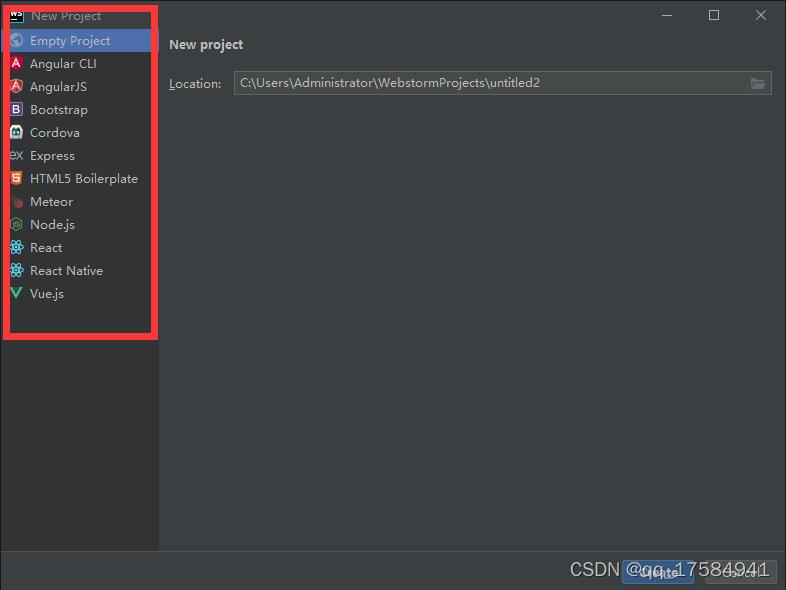Choose the Cordova robot icon
The image size is (786, 590).
[x=17, y=132]
